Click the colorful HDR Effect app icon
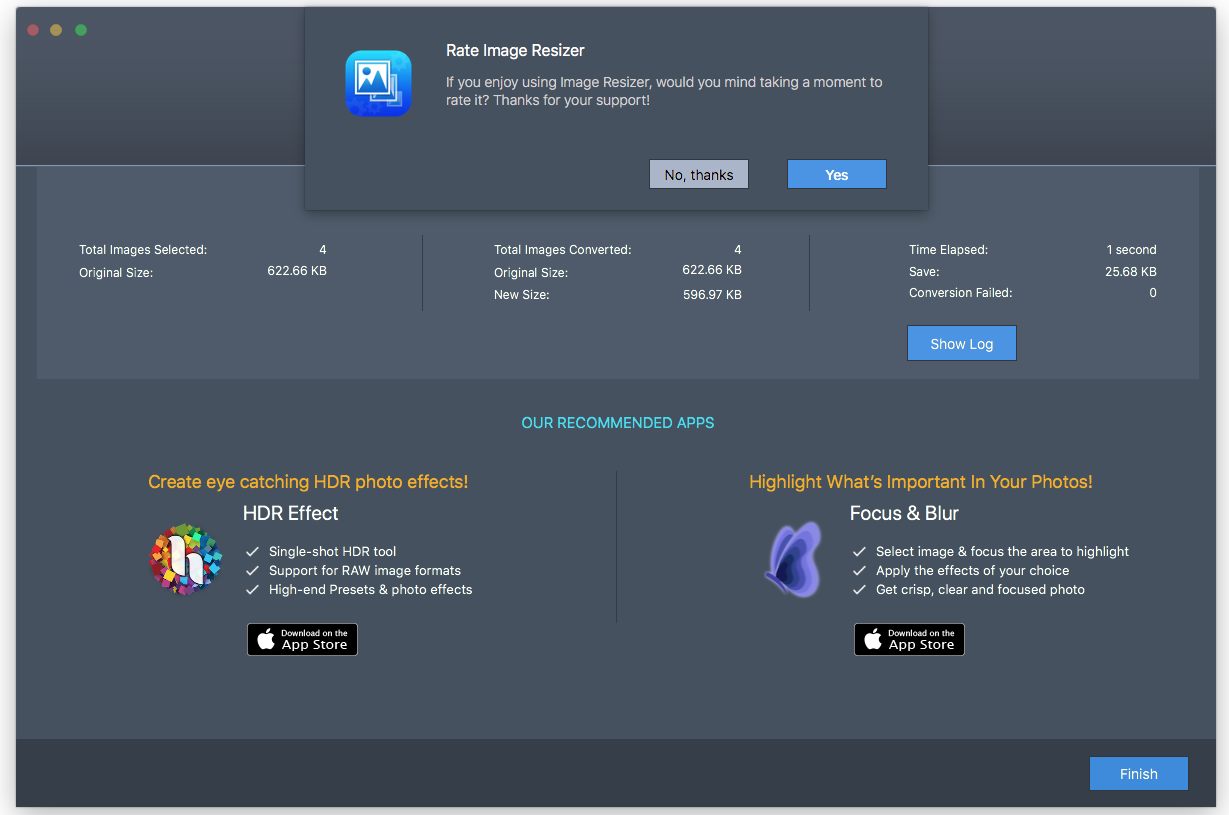 [185, 560]
